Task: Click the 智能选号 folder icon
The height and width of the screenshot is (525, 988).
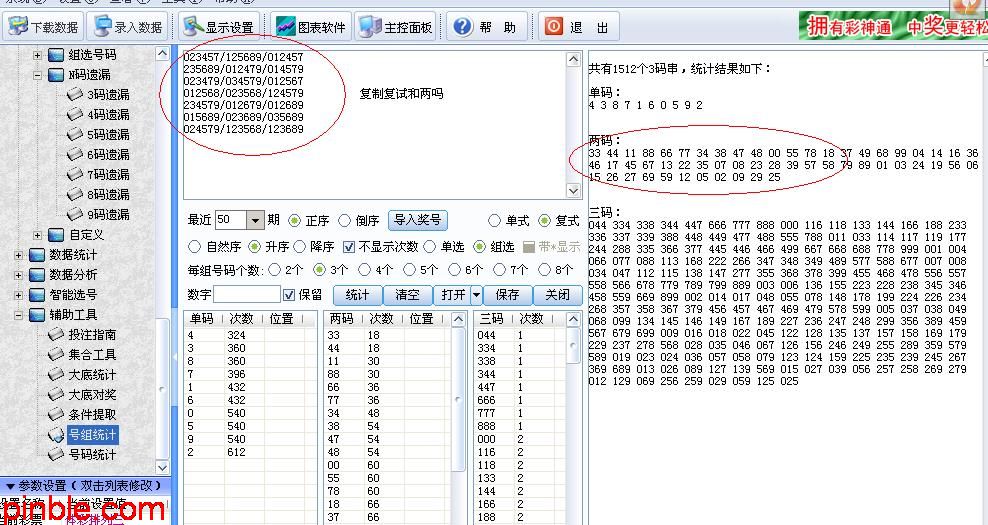Action: point(37,294)
